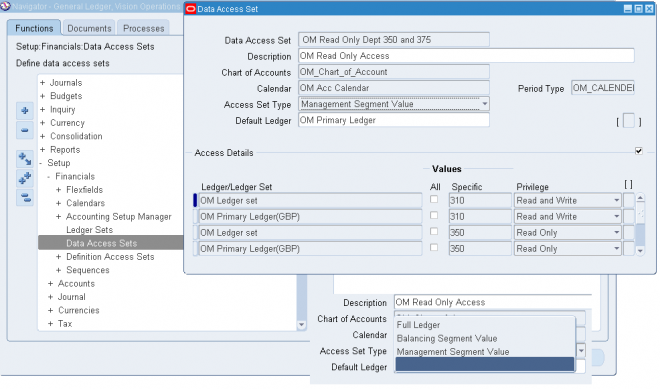Click the descriptive flexfield bracket box near Default Ledger
The image size is (660, 389).
628,121
